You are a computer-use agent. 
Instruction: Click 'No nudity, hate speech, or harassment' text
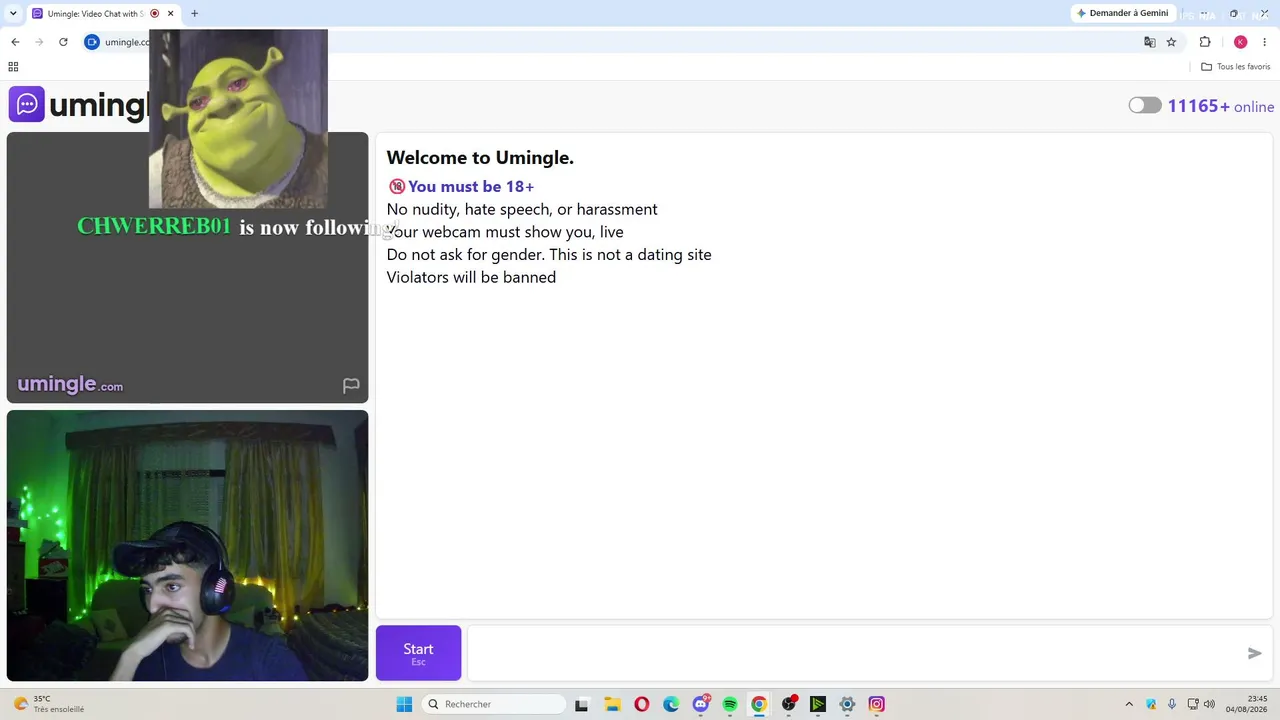(522, 209)
